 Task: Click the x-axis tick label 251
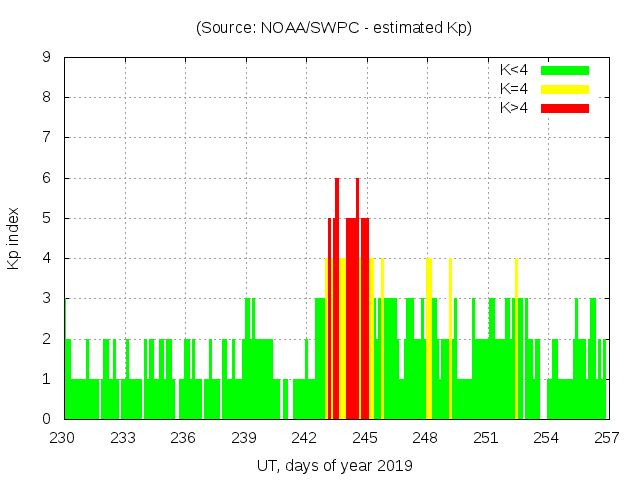click(x=486, y=437)
